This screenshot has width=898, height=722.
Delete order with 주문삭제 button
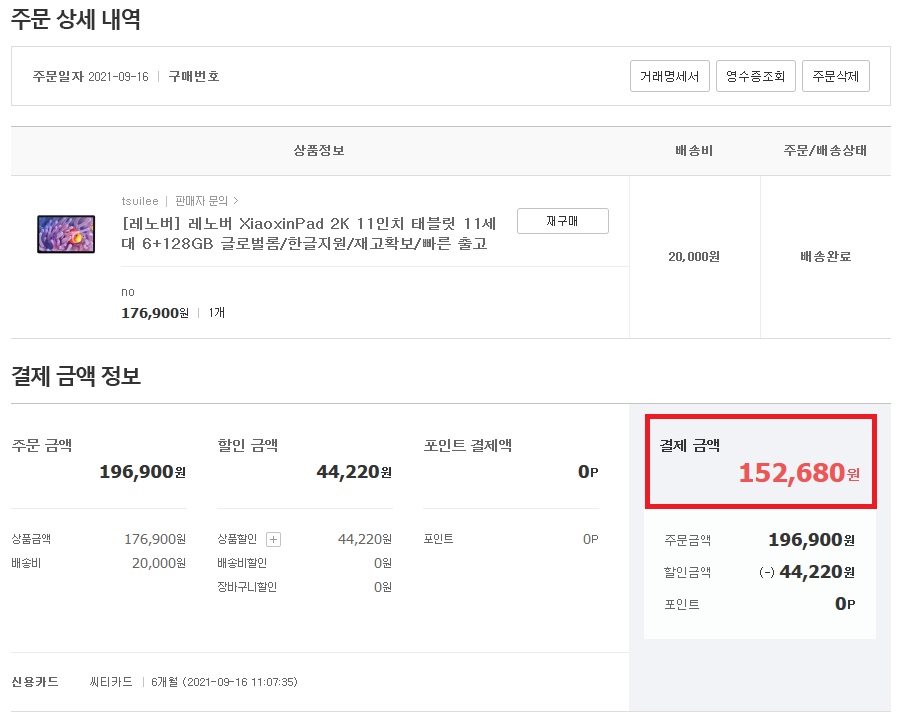(836, 76)
